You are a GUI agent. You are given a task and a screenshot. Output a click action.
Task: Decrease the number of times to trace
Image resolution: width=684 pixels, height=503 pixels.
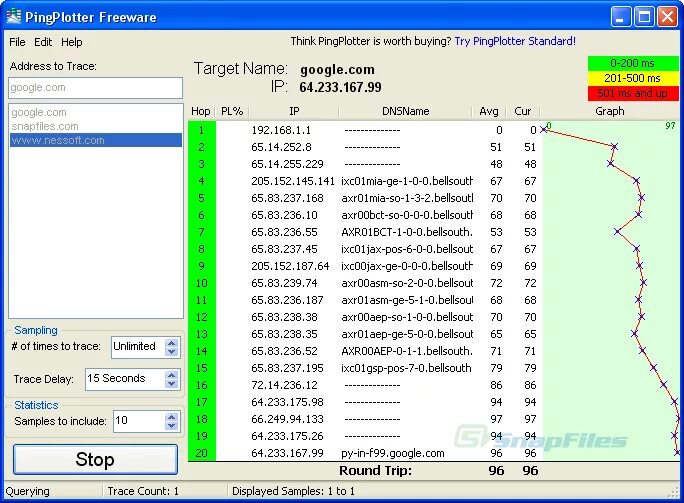(172, 352)
